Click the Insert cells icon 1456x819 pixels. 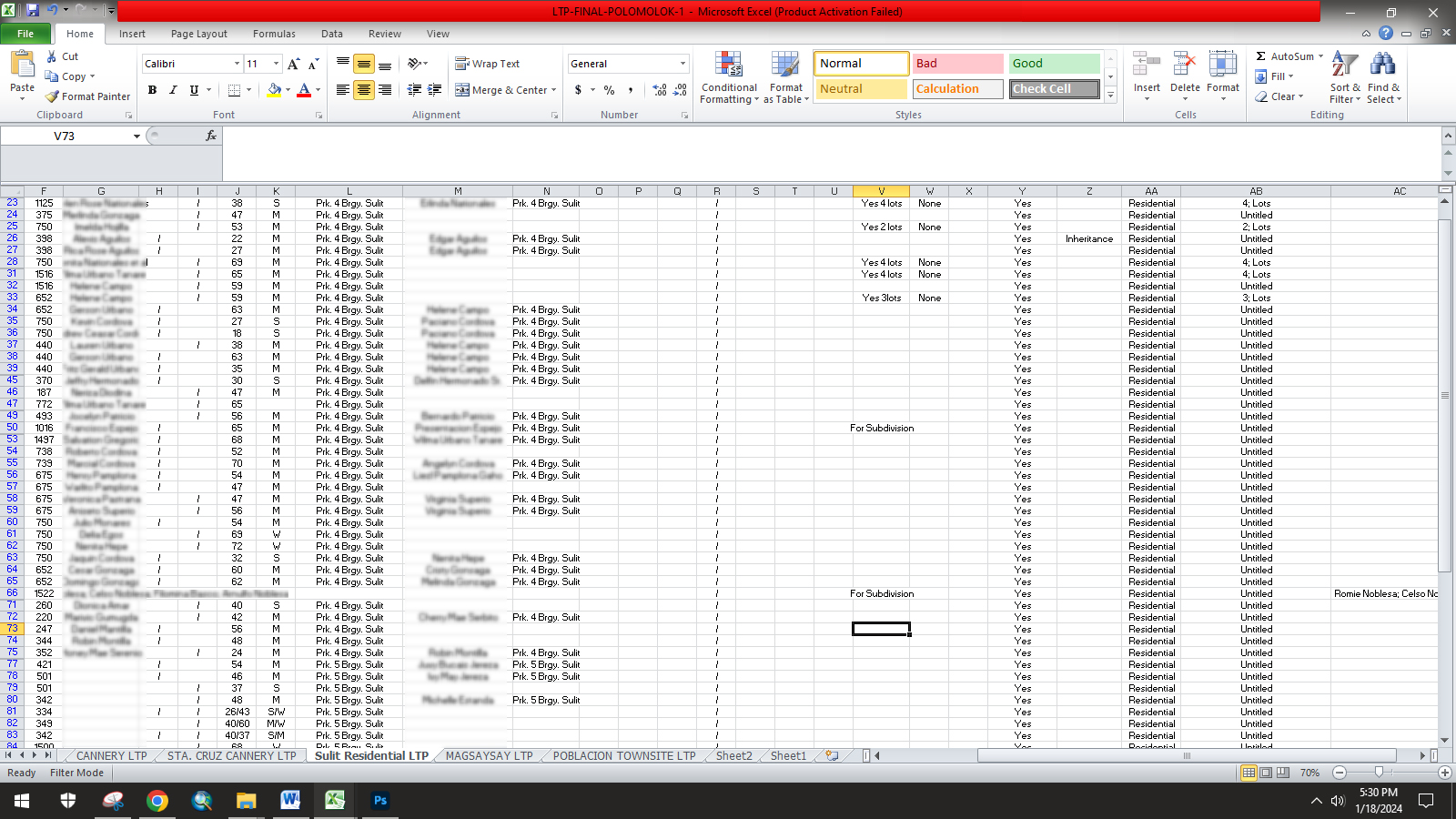1147,65
